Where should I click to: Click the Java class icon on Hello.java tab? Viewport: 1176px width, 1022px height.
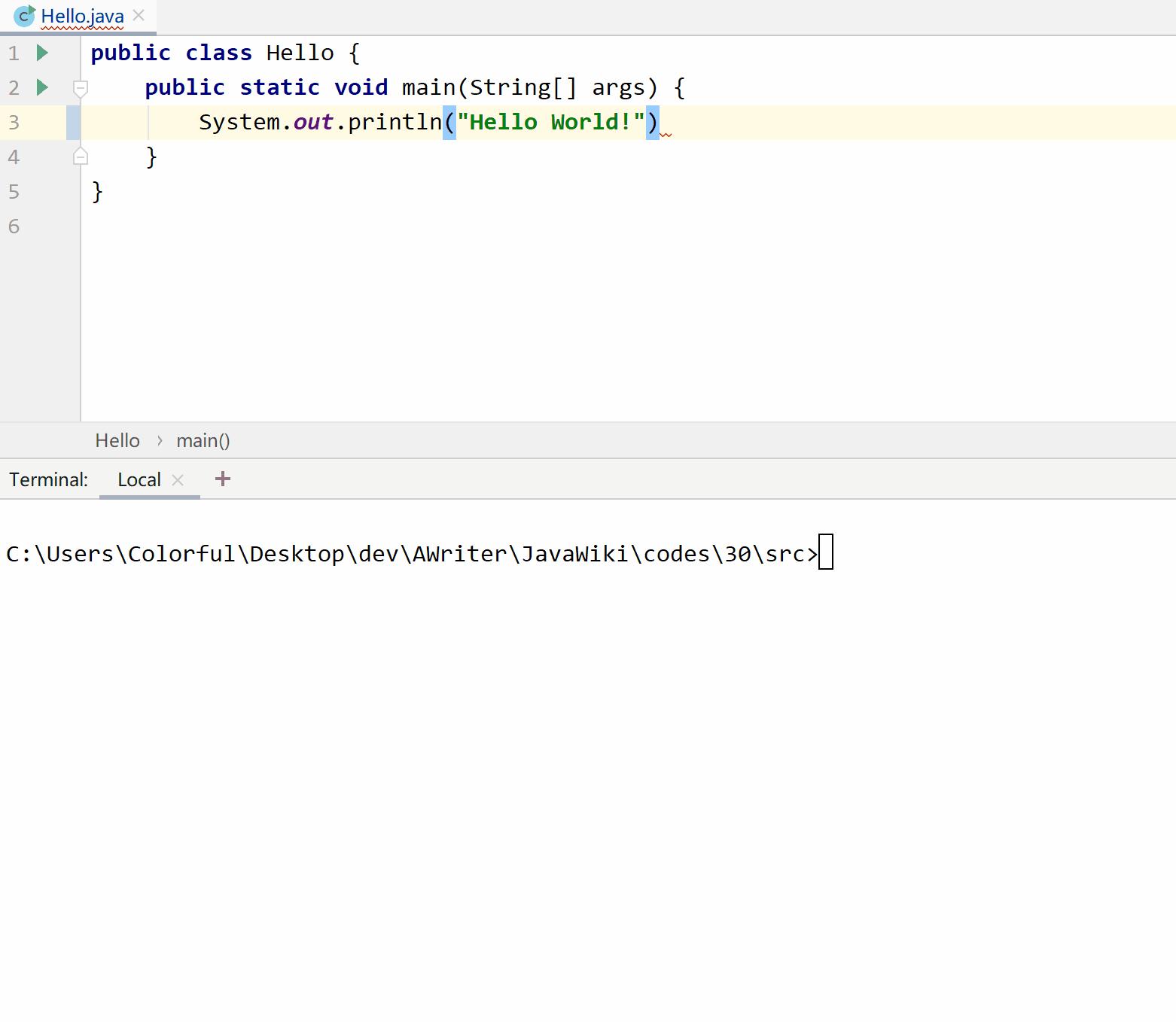coord(24,16)
